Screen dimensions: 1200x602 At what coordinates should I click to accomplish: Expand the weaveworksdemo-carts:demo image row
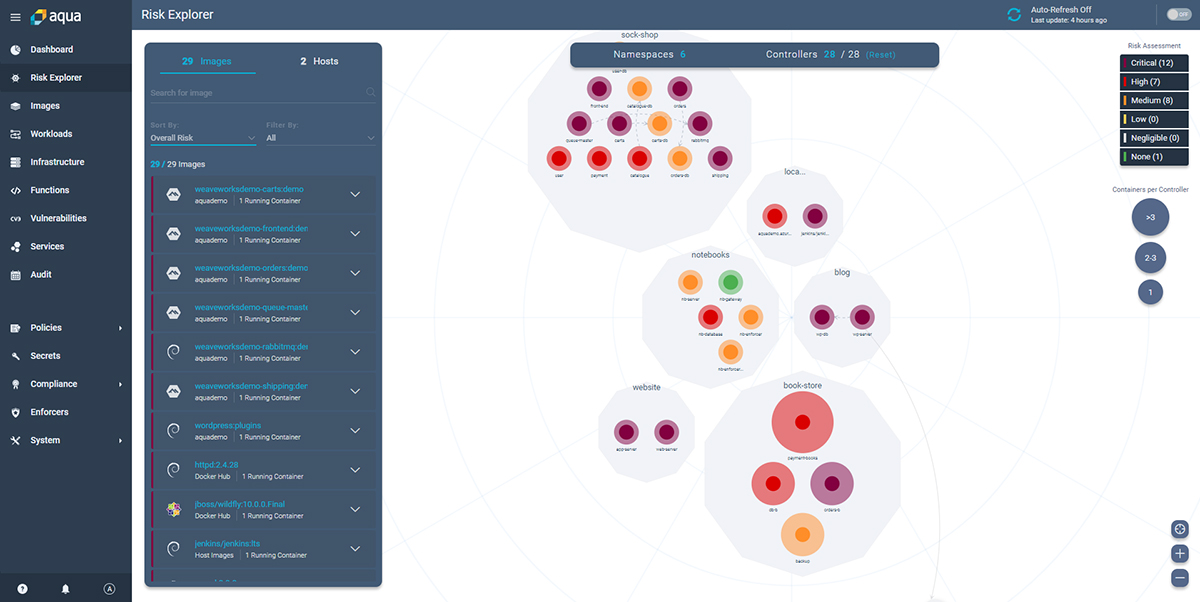tap(355, 194)
